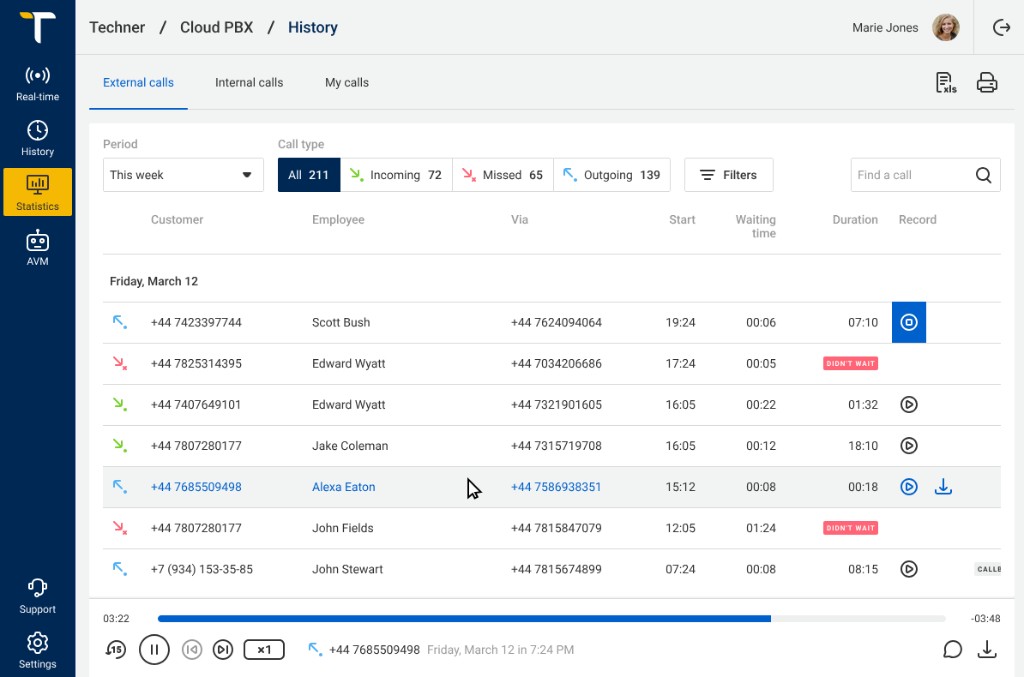Rewind the recording 15 seconds
Screen dimensions: 1024x677
pos(116,650)
